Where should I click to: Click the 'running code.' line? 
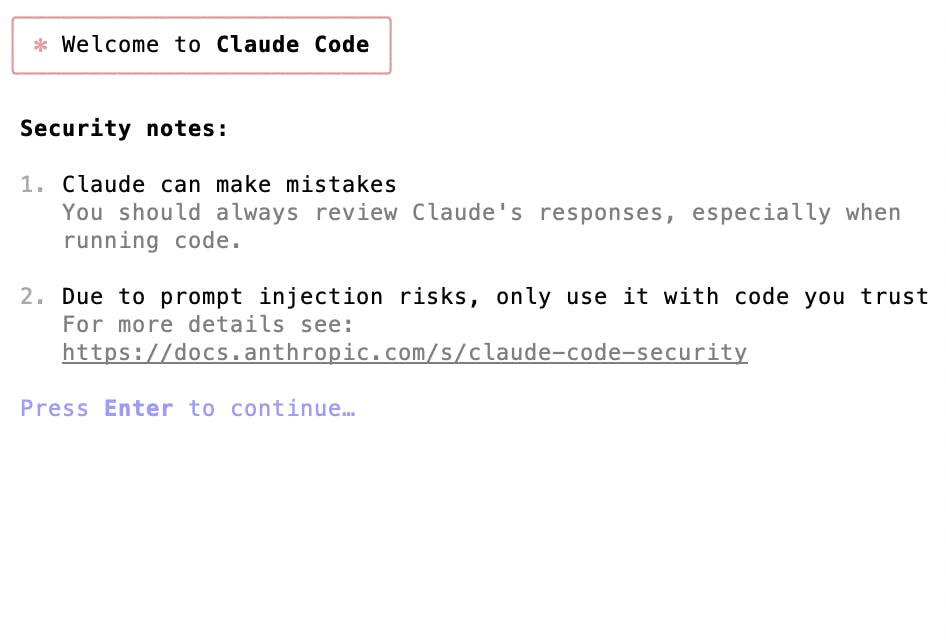[x=151, y=241]
